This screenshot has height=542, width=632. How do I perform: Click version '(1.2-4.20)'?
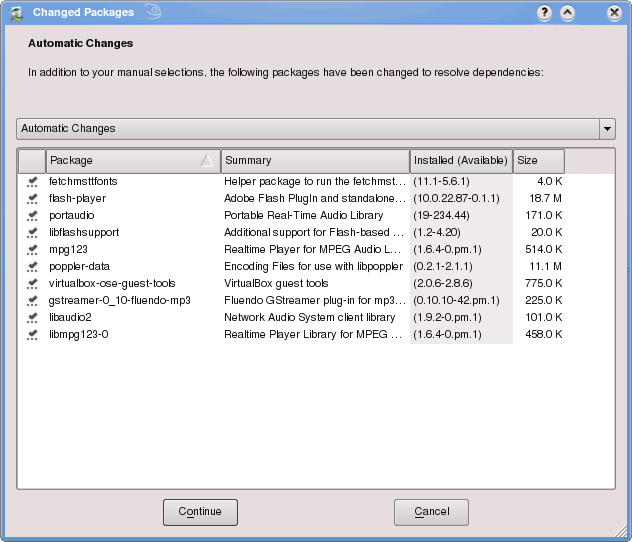point(437,233)
